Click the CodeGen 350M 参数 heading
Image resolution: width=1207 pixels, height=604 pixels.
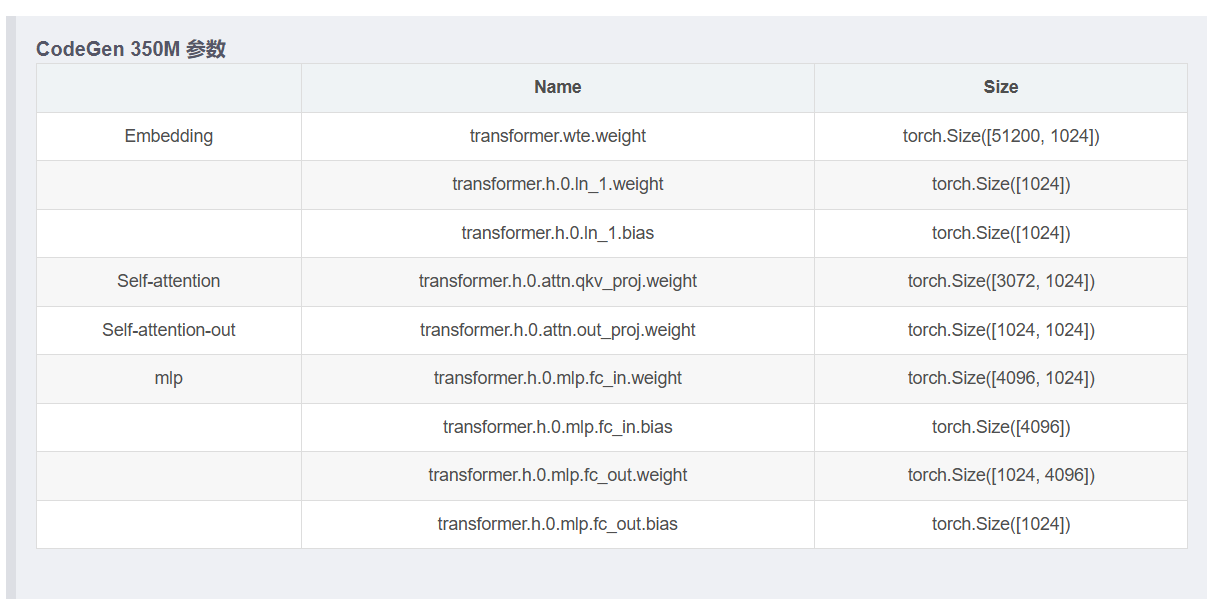[x=131, y=49]
